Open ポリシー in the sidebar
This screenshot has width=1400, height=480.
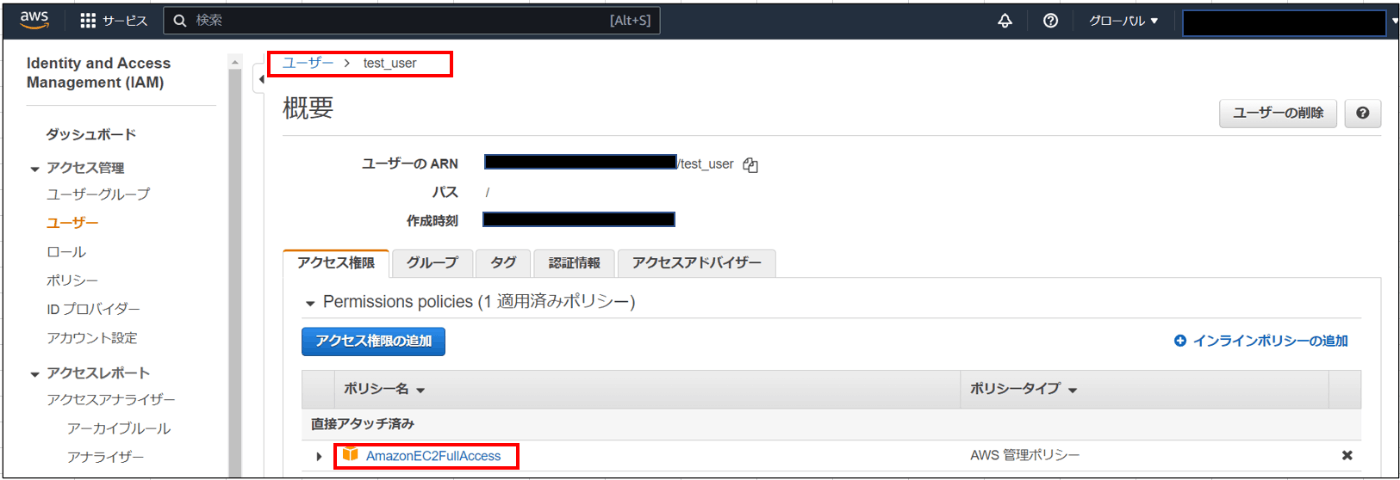(72, 280)
